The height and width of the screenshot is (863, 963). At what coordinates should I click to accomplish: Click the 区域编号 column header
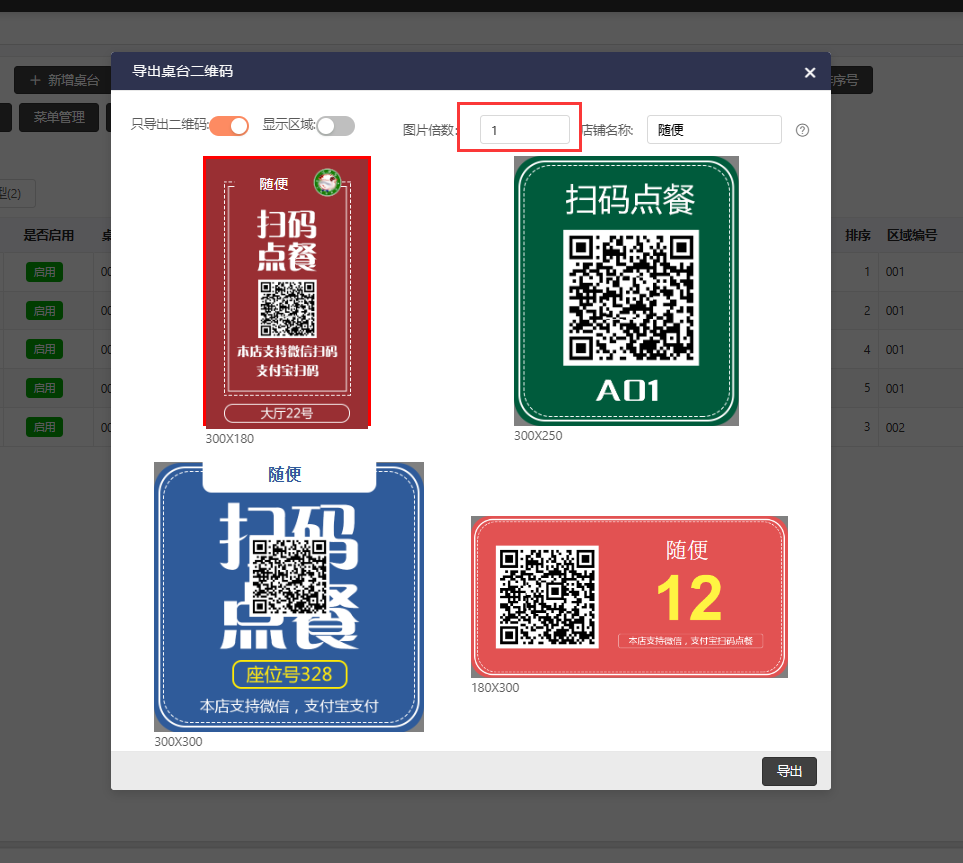(x=911, y=236)
